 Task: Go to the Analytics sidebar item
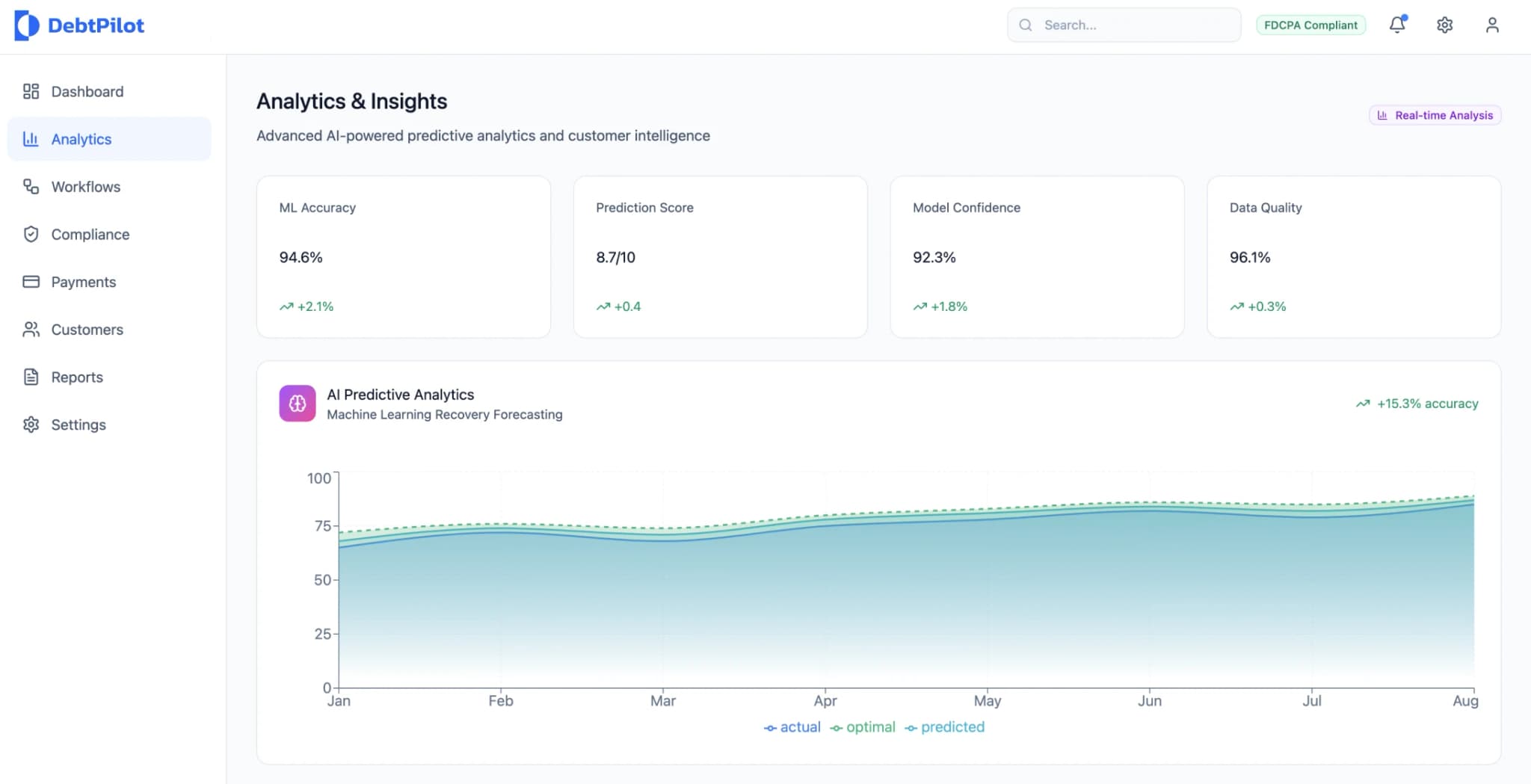point(109,139)
